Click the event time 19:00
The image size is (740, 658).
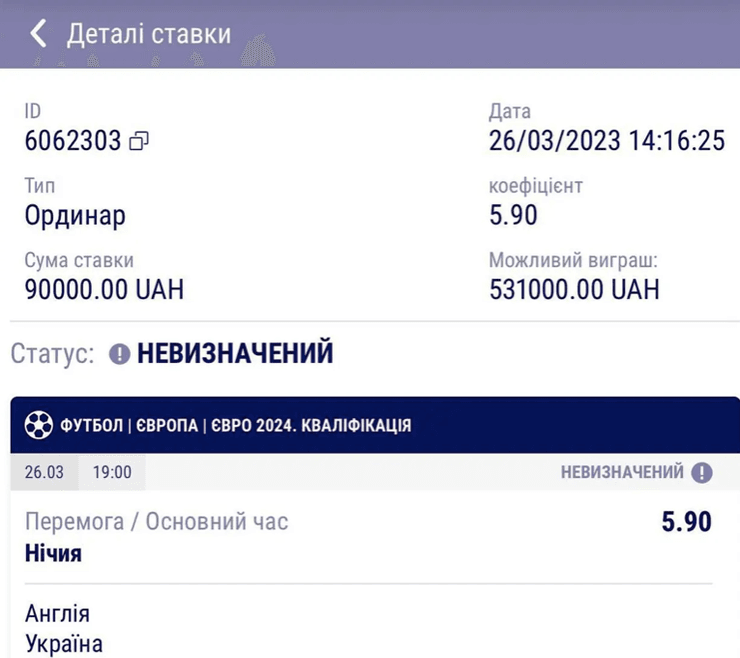[x=112, y=472]
